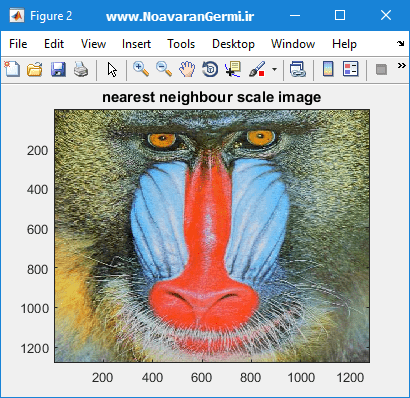Click the x-axis tick label 1200
The width and height of the screenshot is (410, 398).
pos(350,378)
